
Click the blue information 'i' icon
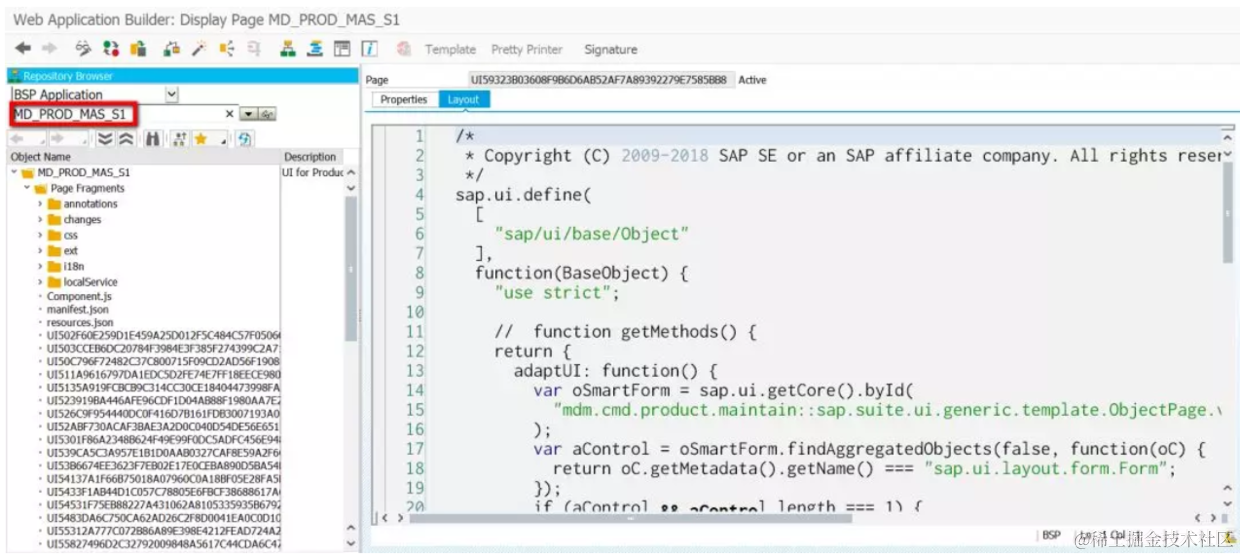(x=369, y=48)
